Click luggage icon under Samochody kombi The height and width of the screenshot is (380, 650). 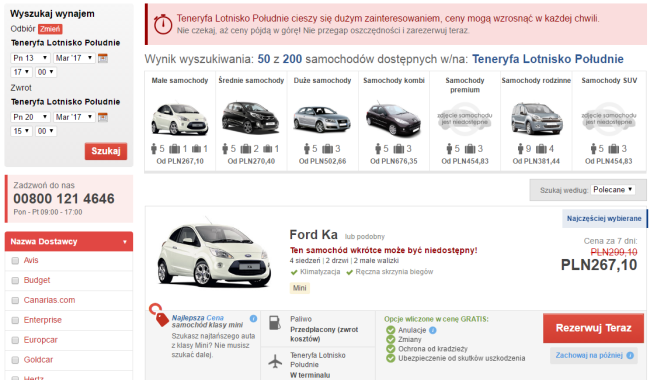pyautogui.click(x=399, y=148)
